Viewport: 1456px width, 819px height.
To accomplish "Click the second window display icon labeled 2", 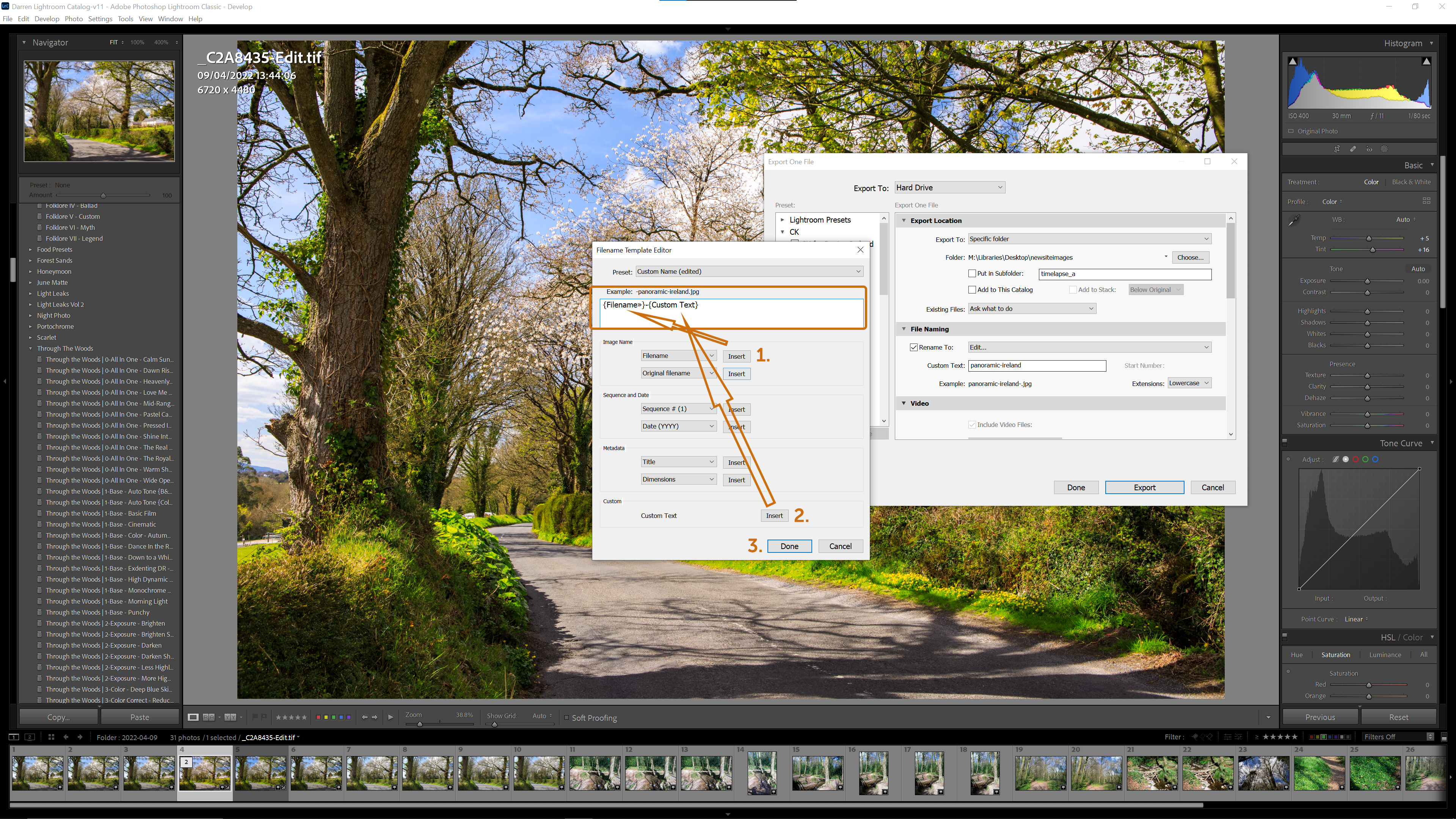I will [30, 737].
